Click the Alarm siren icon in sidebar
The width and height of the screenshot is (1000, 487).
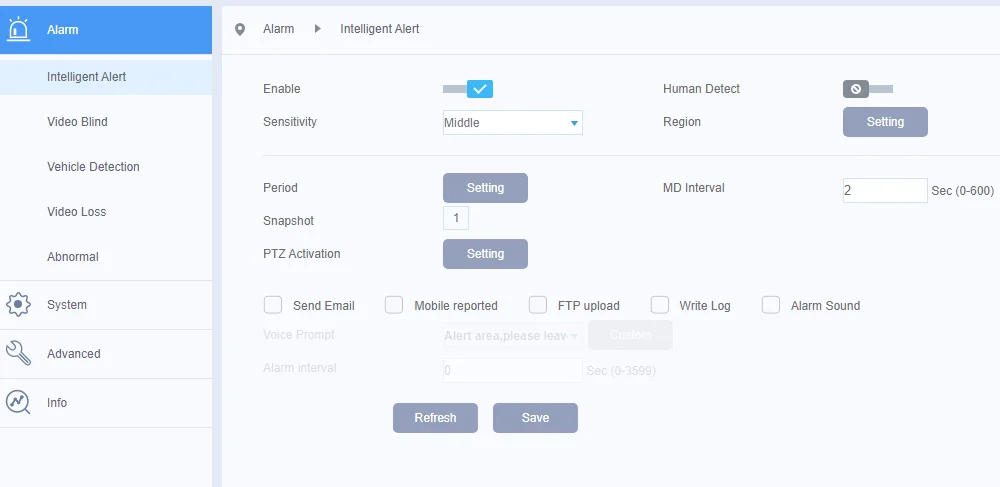18,29
